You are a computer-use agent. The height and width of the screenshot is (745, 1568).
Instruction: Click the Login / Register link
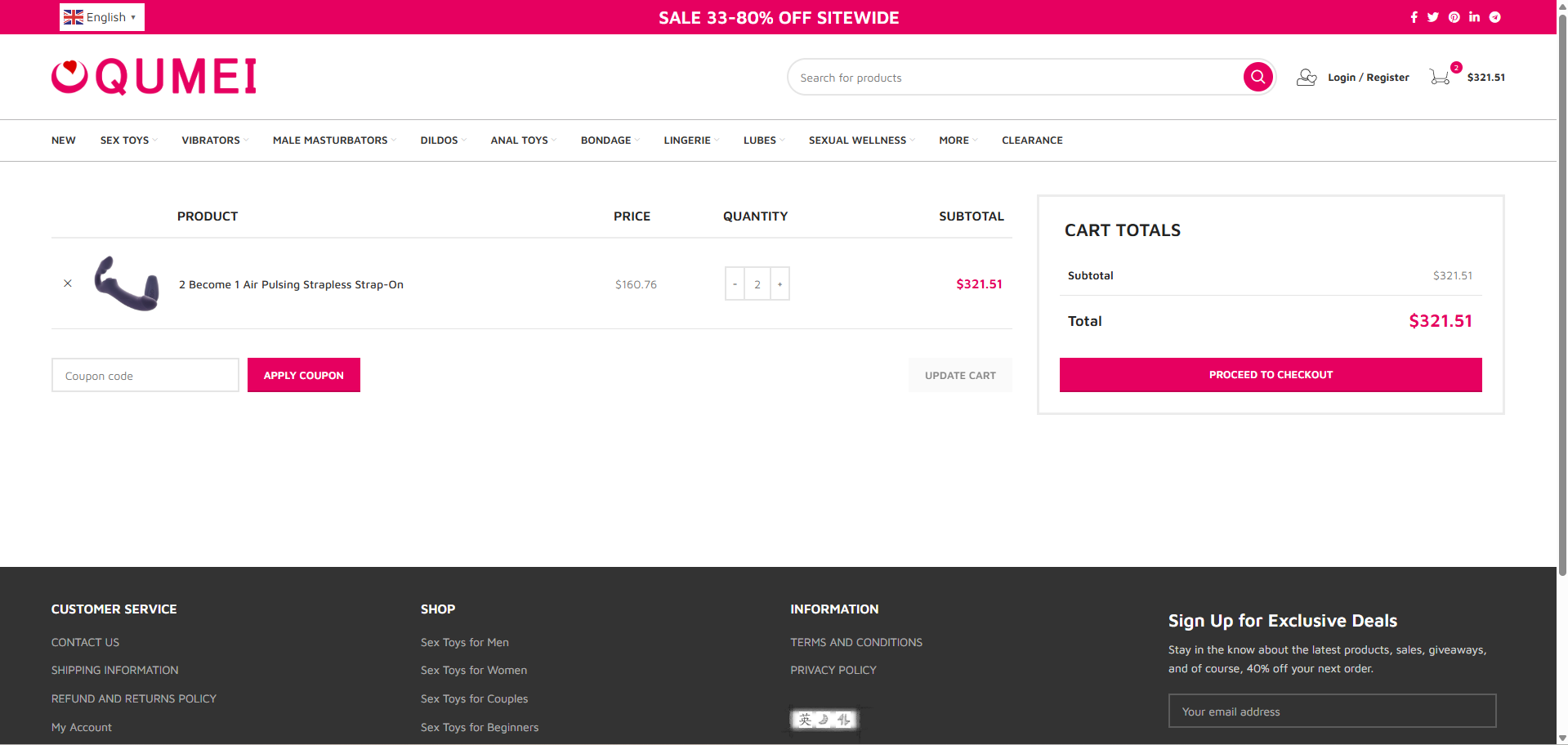point(1368,78)
